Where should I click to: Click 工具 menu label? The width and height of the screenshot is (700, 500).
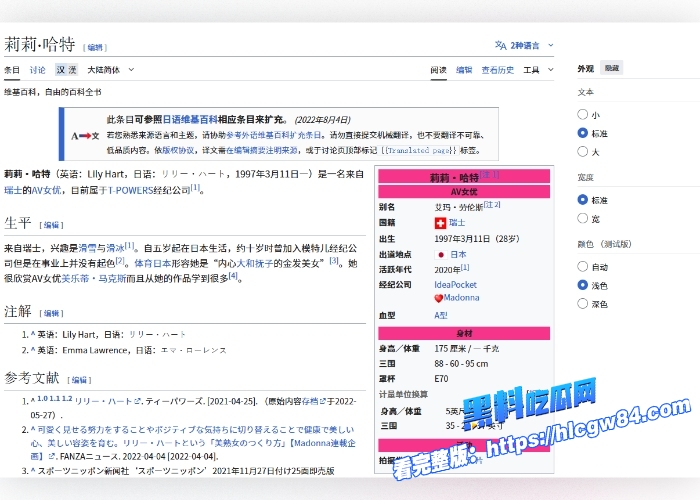click(531, 70)
